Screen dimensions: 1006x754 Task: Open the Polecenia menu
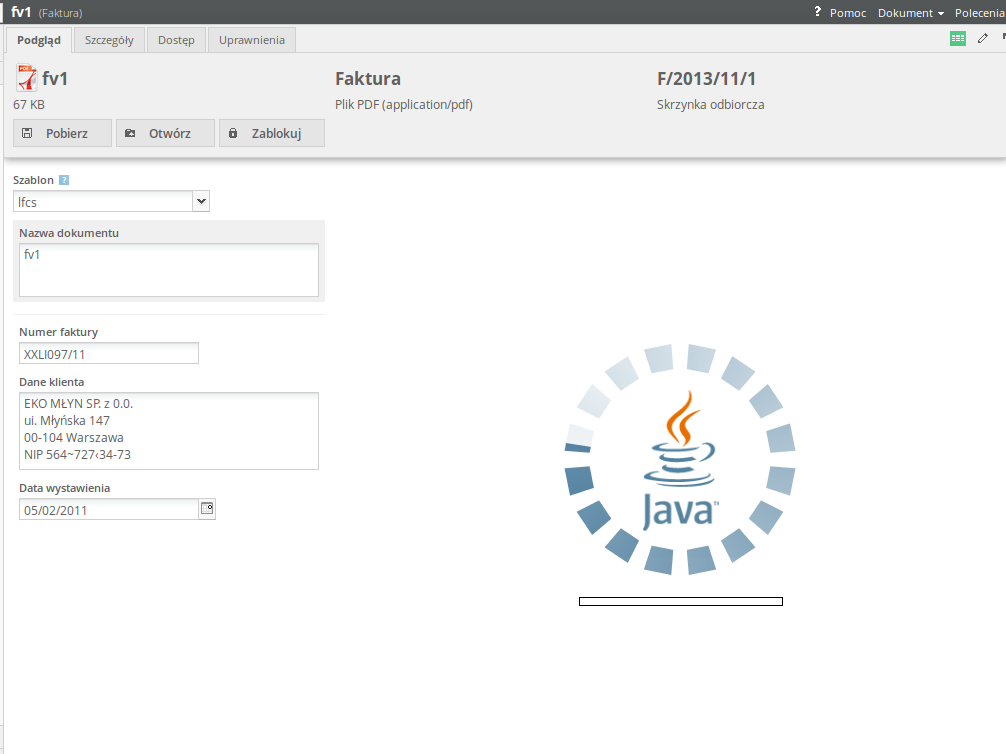(979, 13)
